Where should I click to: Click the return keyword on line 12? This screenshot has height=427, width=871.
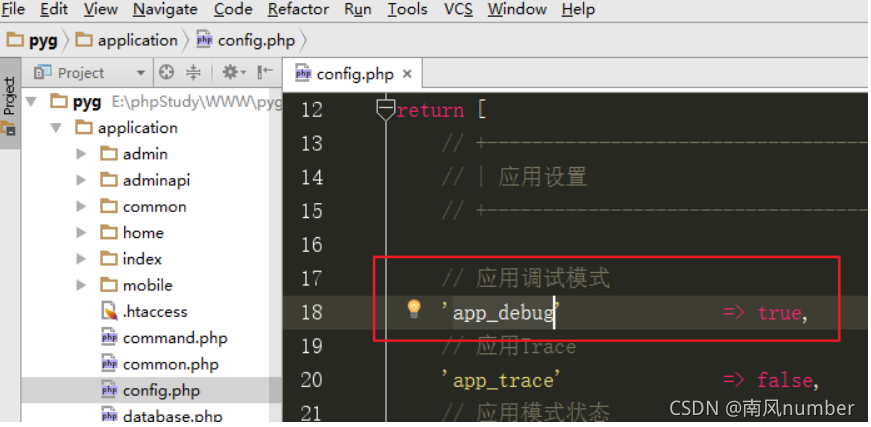tap(431, 110)
